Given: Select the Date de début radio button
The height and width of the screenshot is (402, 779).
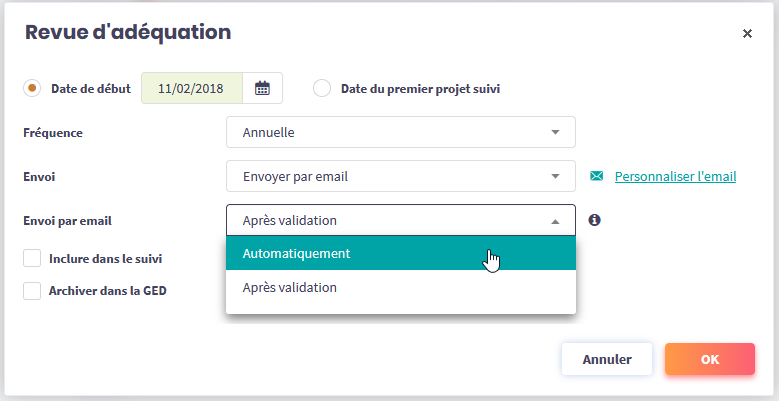Looking at the screenshot, I should click(x=32, y=88).
